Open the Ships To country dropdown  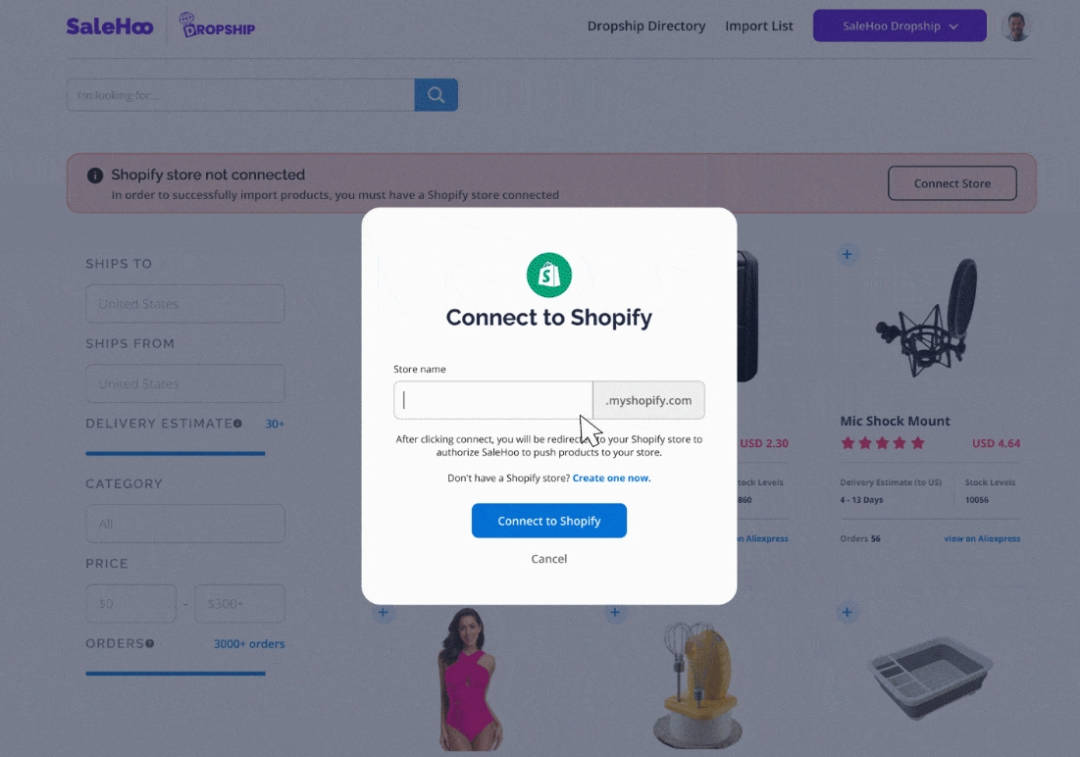pyautogui.click(x=185, y=304)
